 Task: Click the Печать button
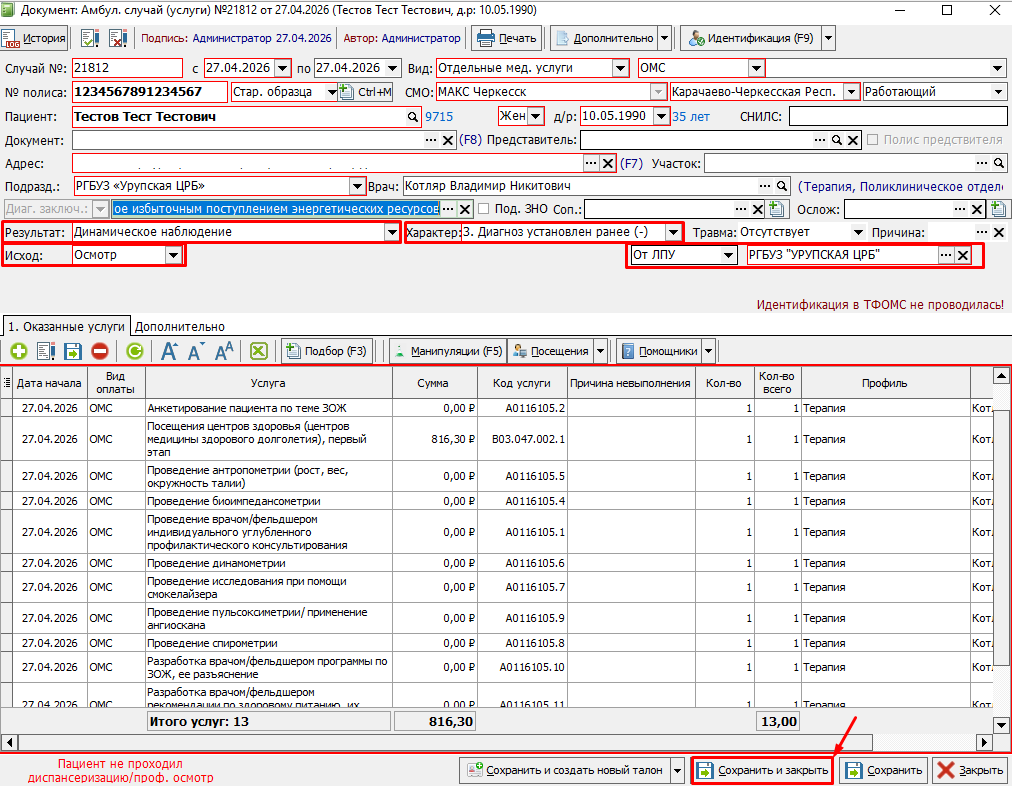point(507,39)
